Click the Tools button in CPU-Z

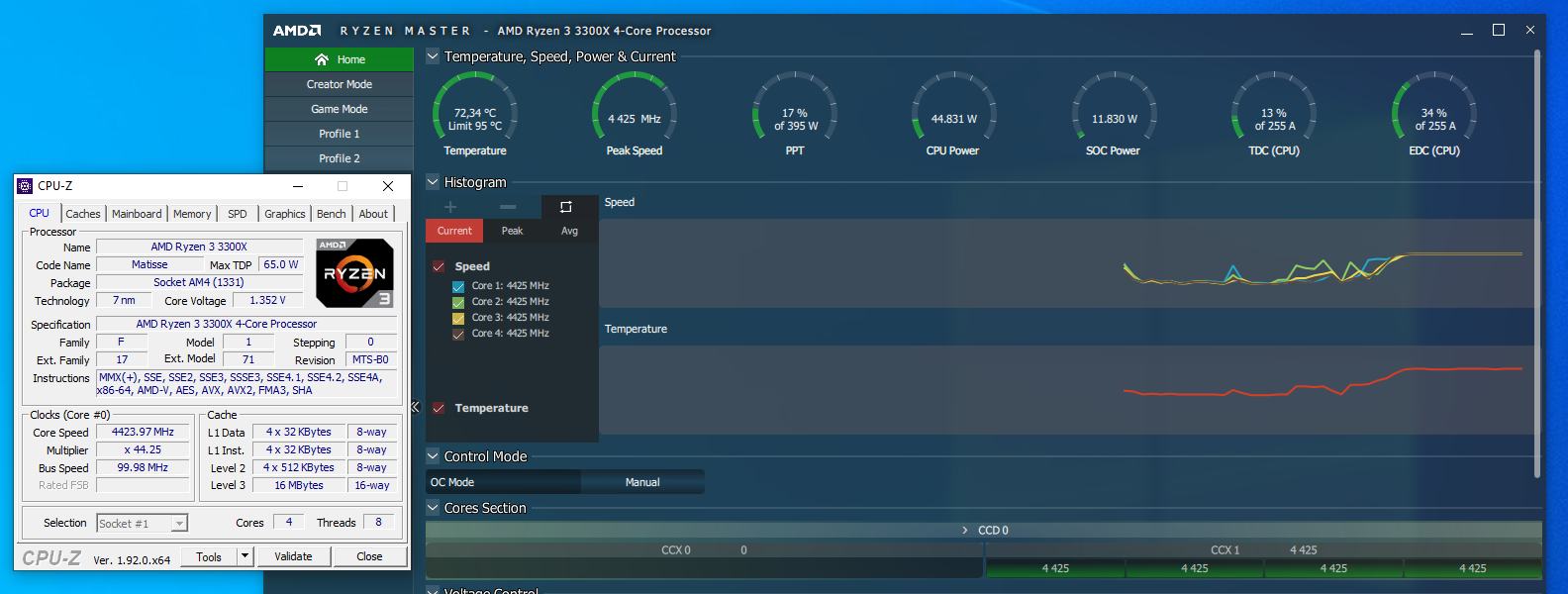[x=209, y=556]
